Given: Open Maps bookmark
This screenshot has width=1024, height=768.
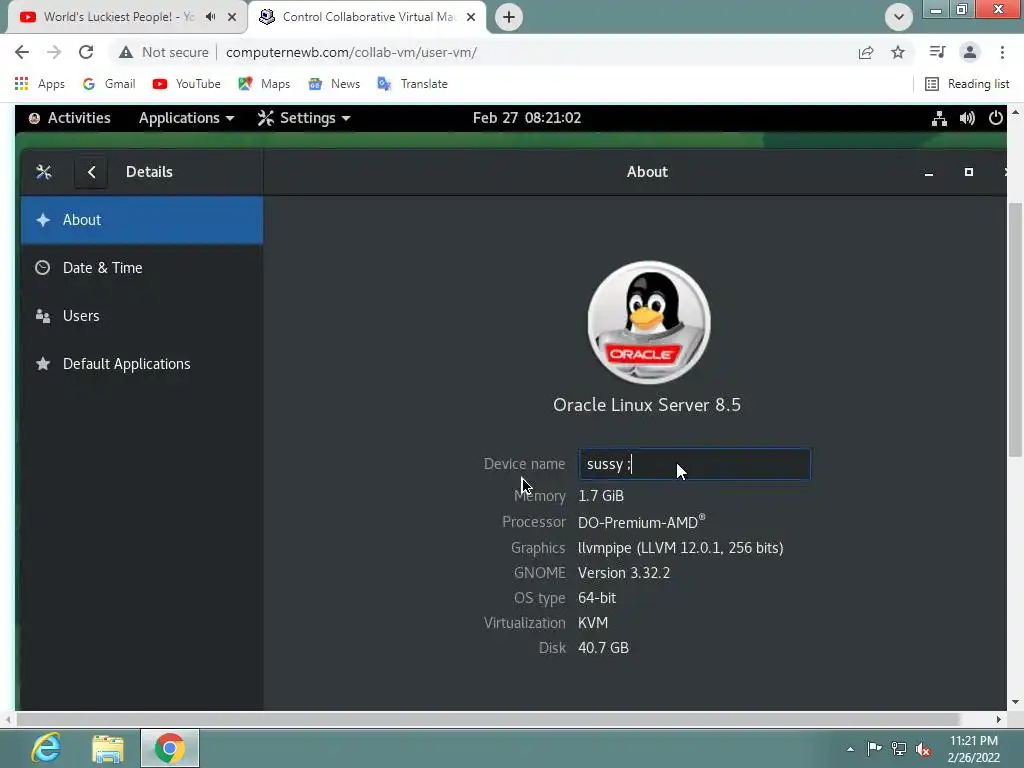Looking at the screenshot, I should [x=264, y=84].
